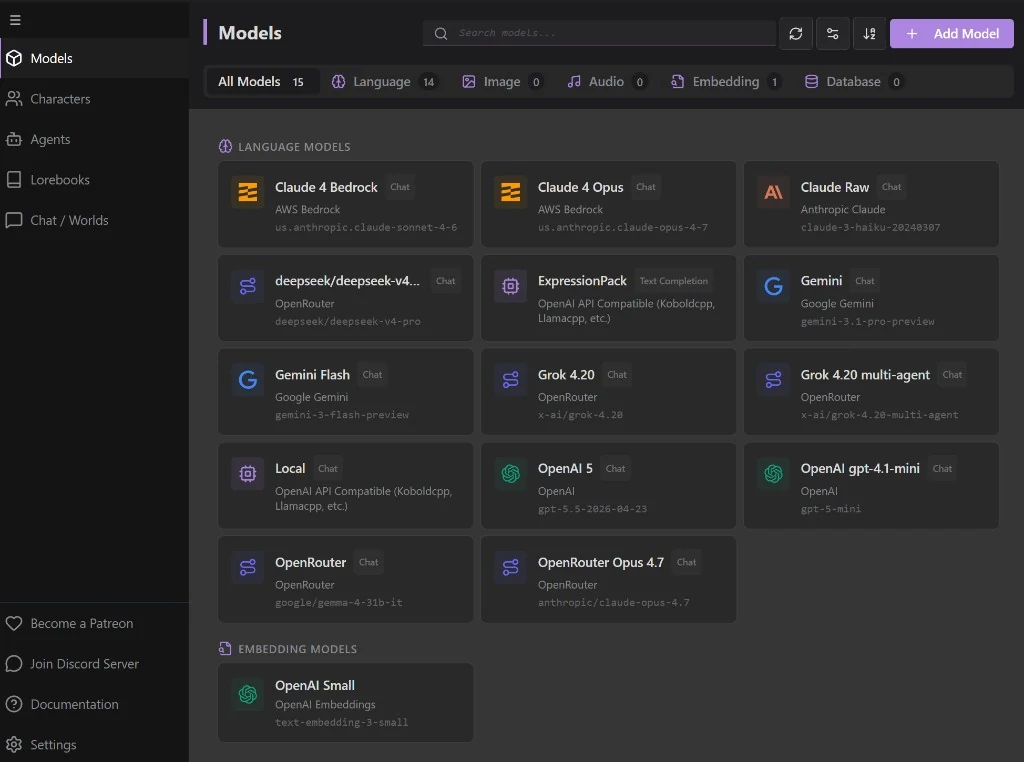Open Agents in the sidebar
1024x762 pixels.
(x=95, y=139)
